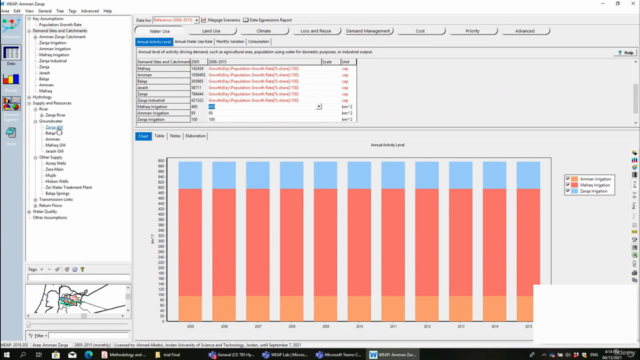Click the Climate button
The height and width of the screenshot is (360, 640).
pos(263,31)
